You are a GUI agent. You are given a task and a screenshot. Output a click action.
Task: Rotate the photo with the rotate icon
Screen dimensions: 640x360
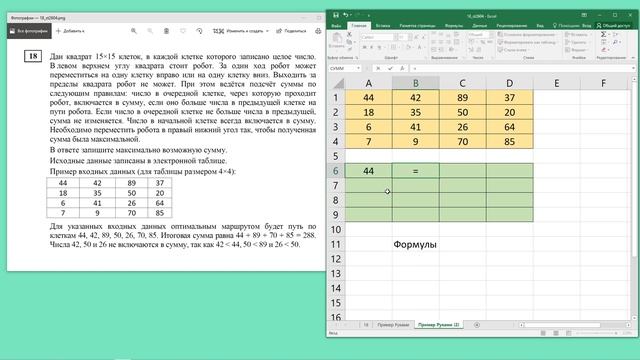pyautogui.click(x=199, y=31)
